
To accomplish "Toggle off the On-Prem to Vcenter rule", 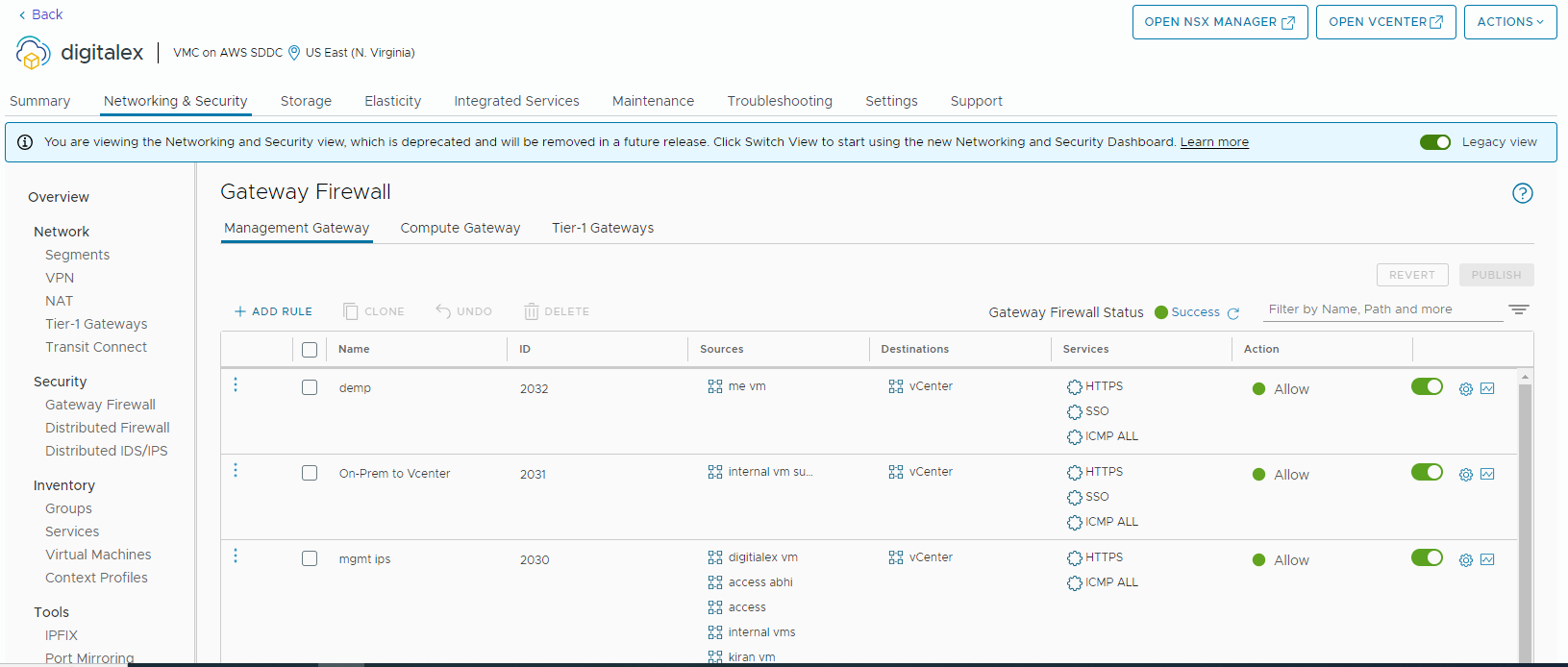I will coord(1427,472).
